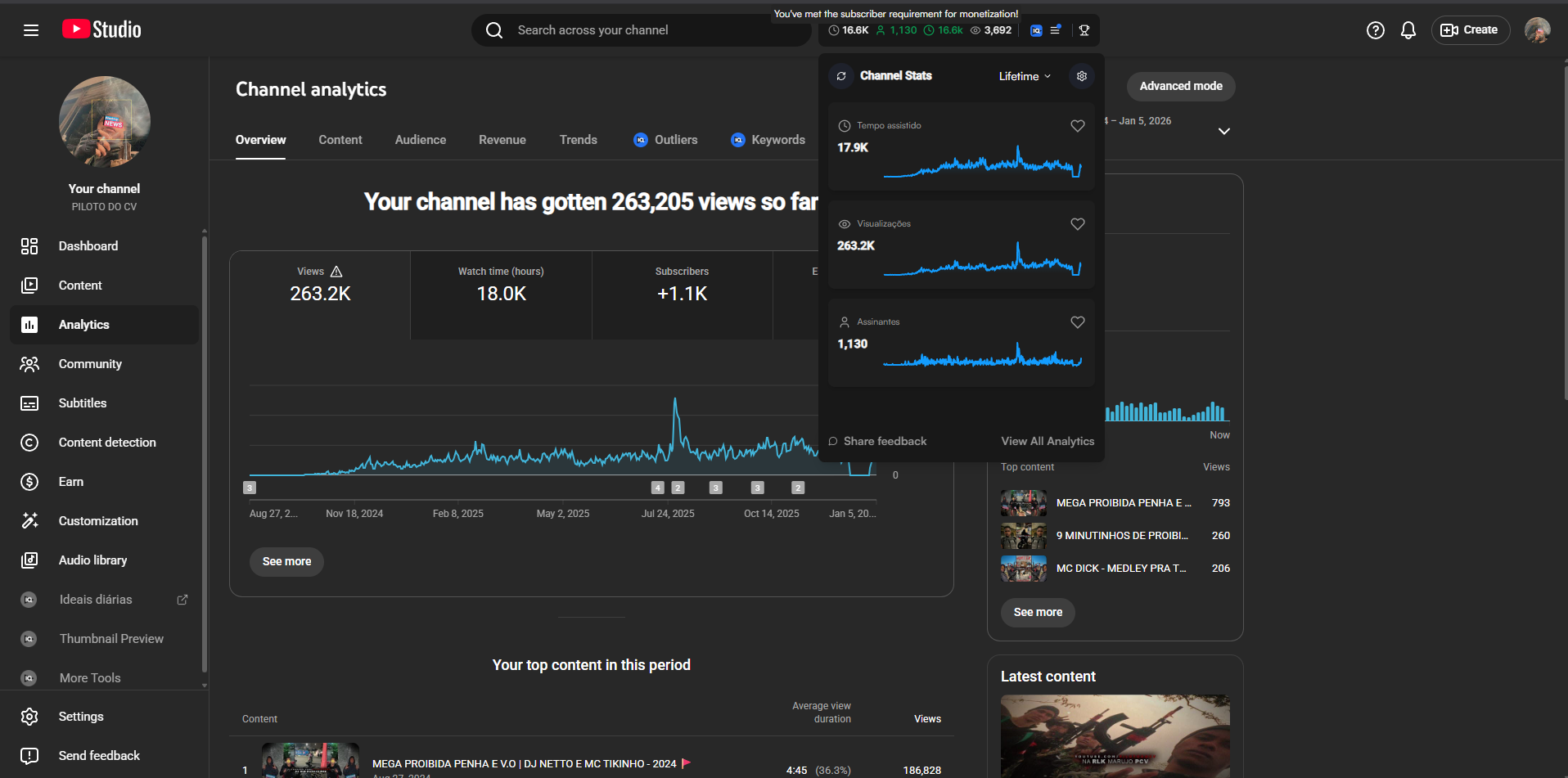
Task: Refresh the Channel Stats panel
Action: coord(841,76)
